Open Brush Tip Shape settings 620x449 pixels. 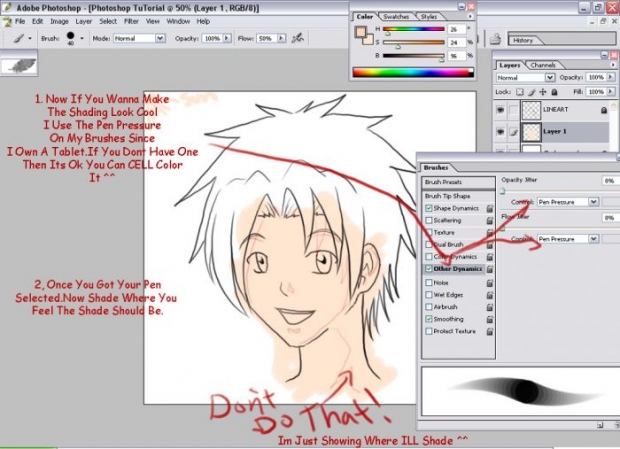coord(458,196)
